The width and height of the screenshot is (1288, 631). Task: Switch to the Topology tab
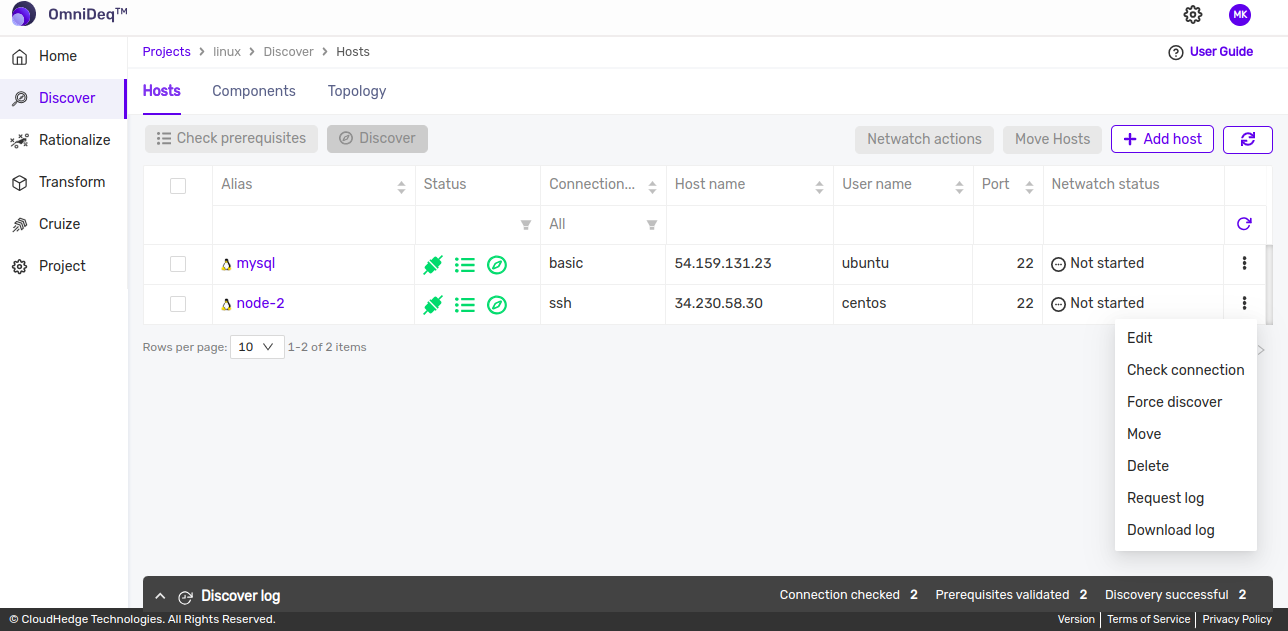click(357, 91)
